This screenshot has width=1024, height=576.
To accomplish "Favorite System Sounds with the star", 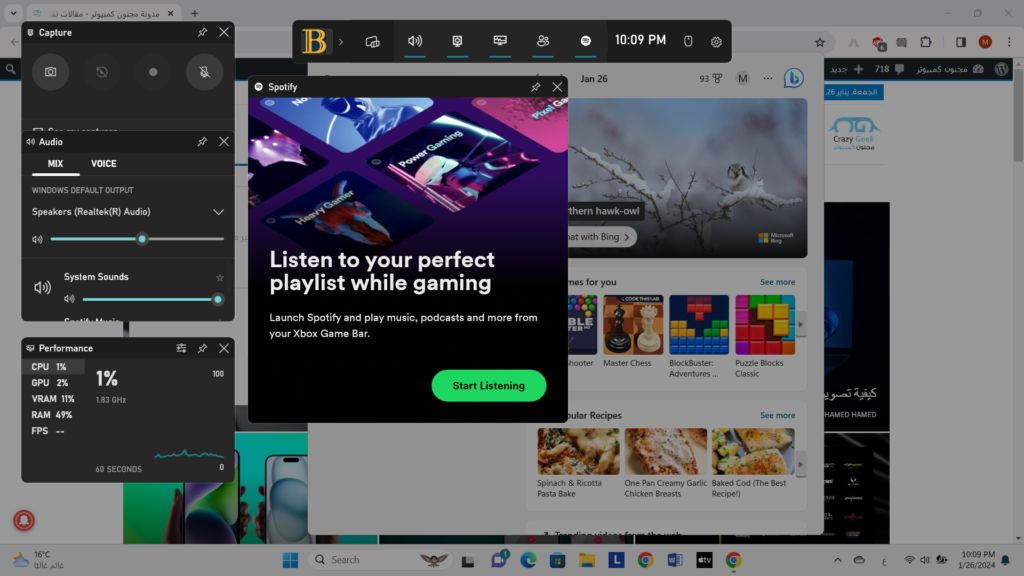I will point(218,277).
